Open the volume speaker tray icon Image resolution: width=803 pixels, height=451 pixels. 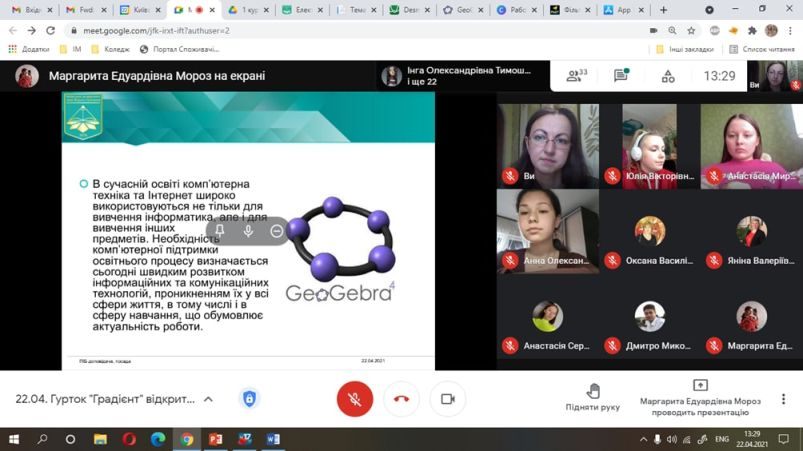coord(672,439)
